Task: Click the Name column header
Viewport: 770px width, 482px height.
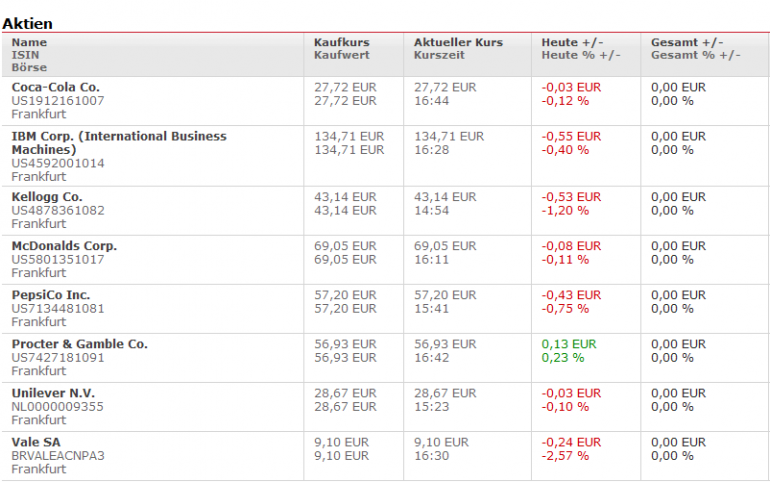Action: pos(29,43)
